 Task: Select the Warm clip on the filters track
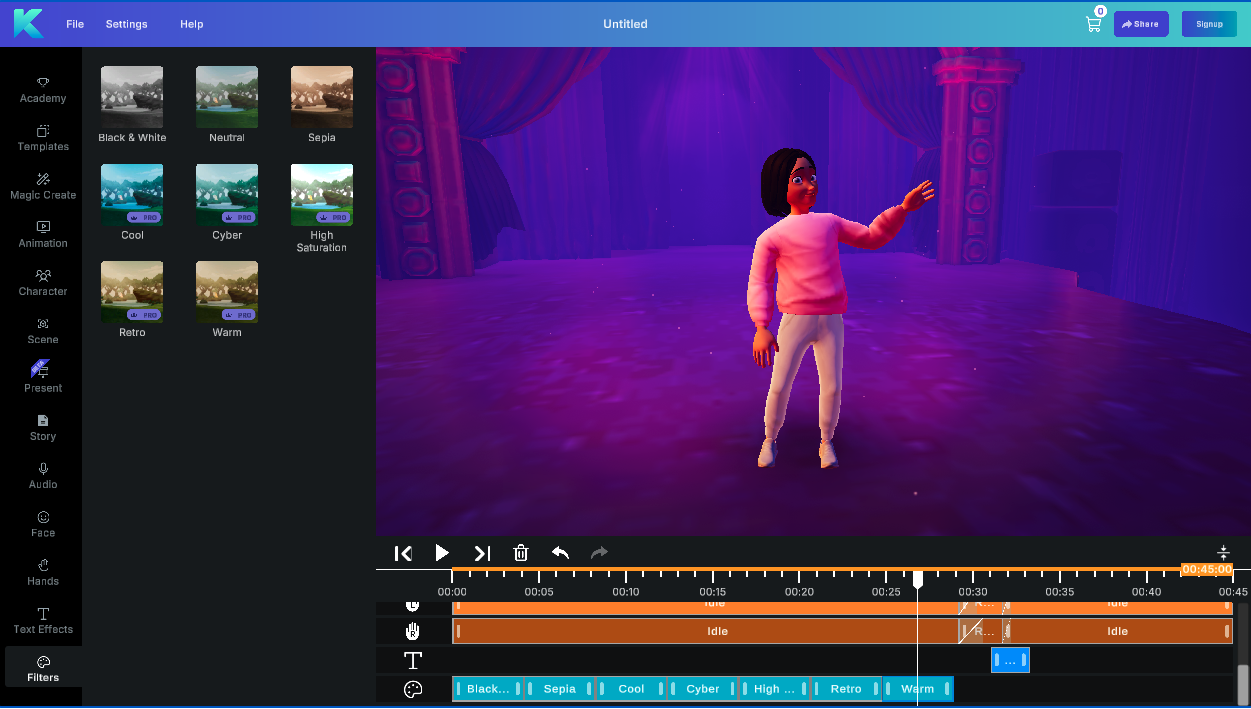pos(917,688)
